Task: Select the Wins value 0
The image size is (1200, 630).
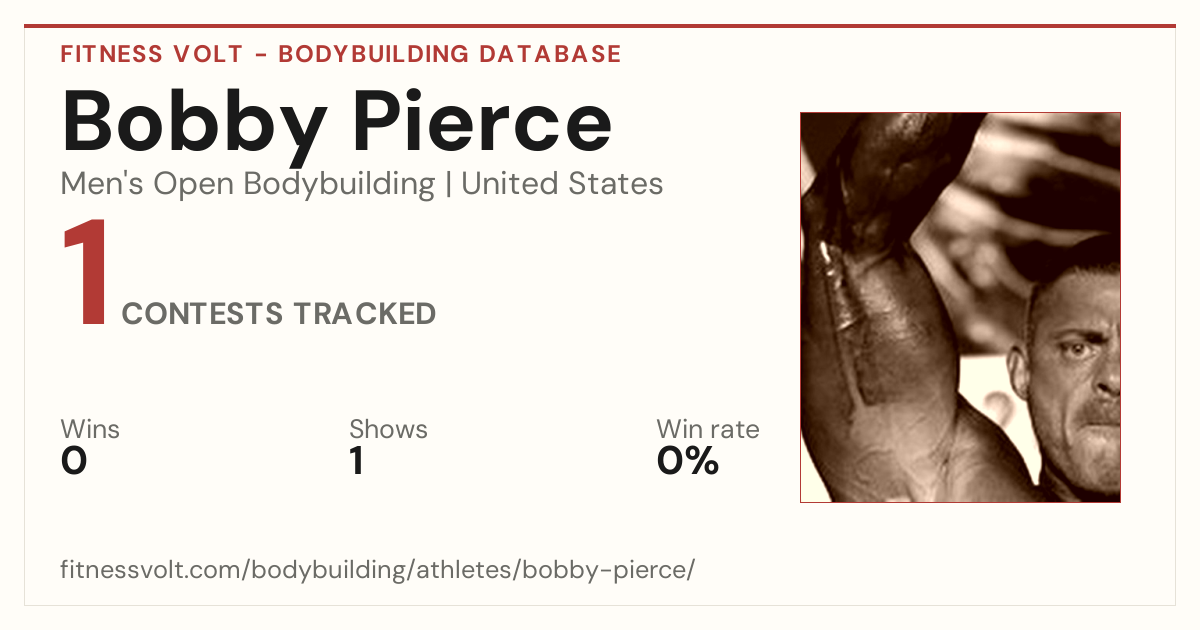Action: [74, 461]
